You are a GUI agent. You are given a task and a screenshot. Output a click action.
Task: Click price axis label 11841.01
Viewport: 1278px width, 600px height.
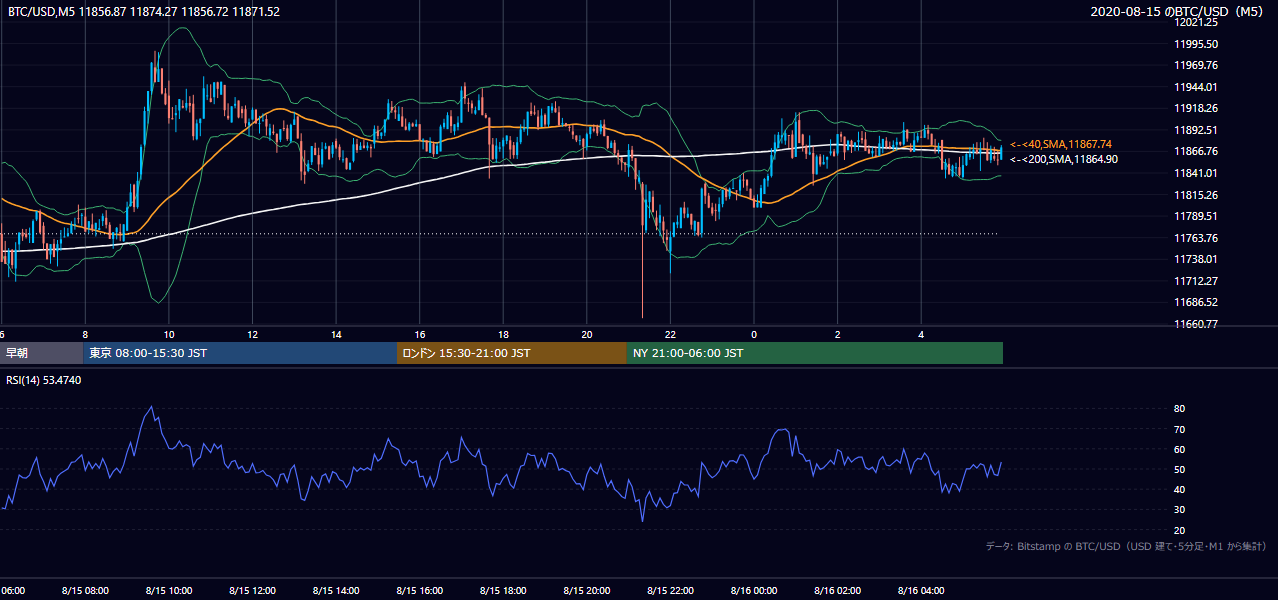1197,173
